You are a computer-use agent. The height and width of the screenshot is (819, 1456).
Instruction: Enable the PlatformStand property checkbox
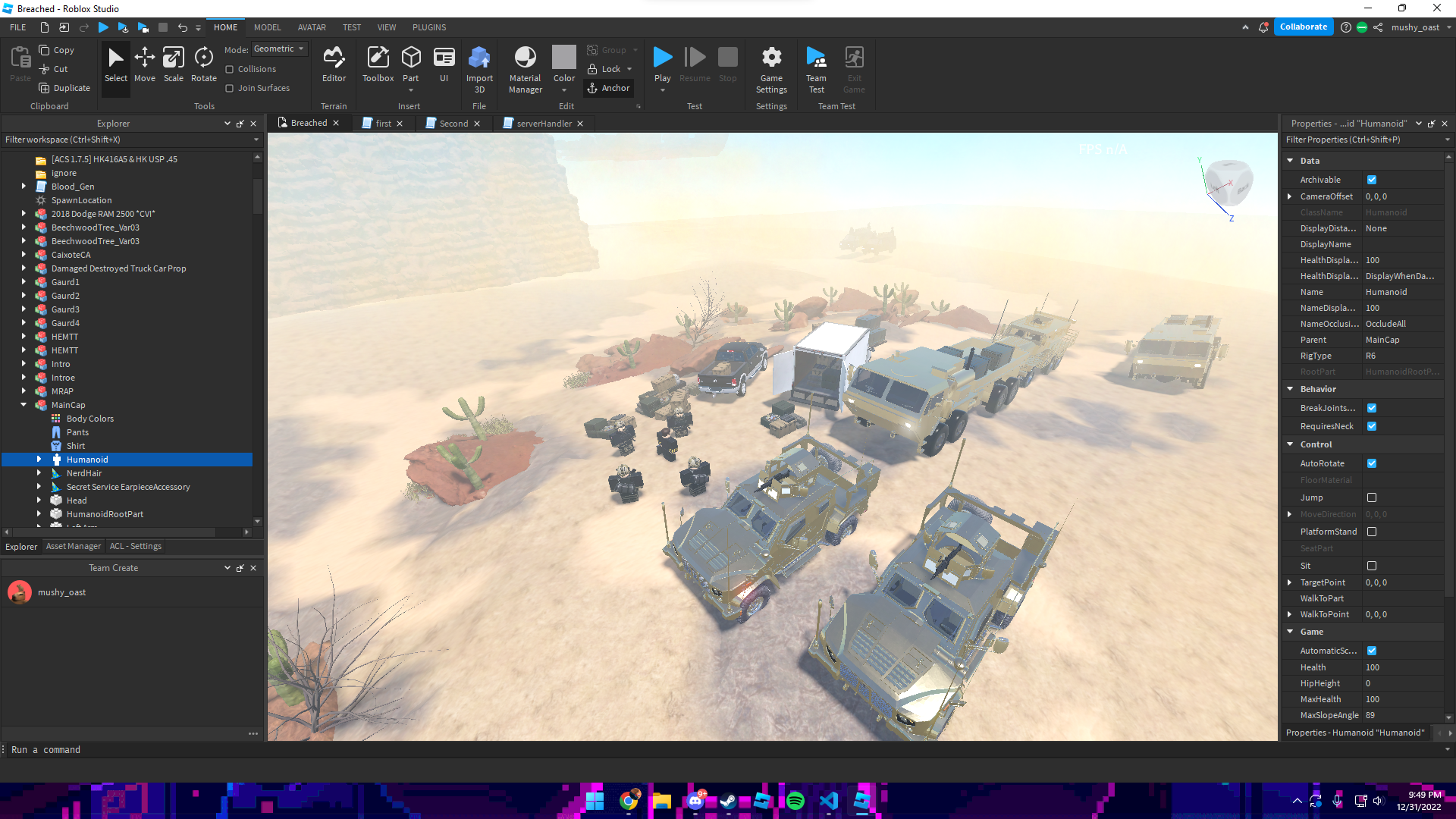tap(1372, 532)
